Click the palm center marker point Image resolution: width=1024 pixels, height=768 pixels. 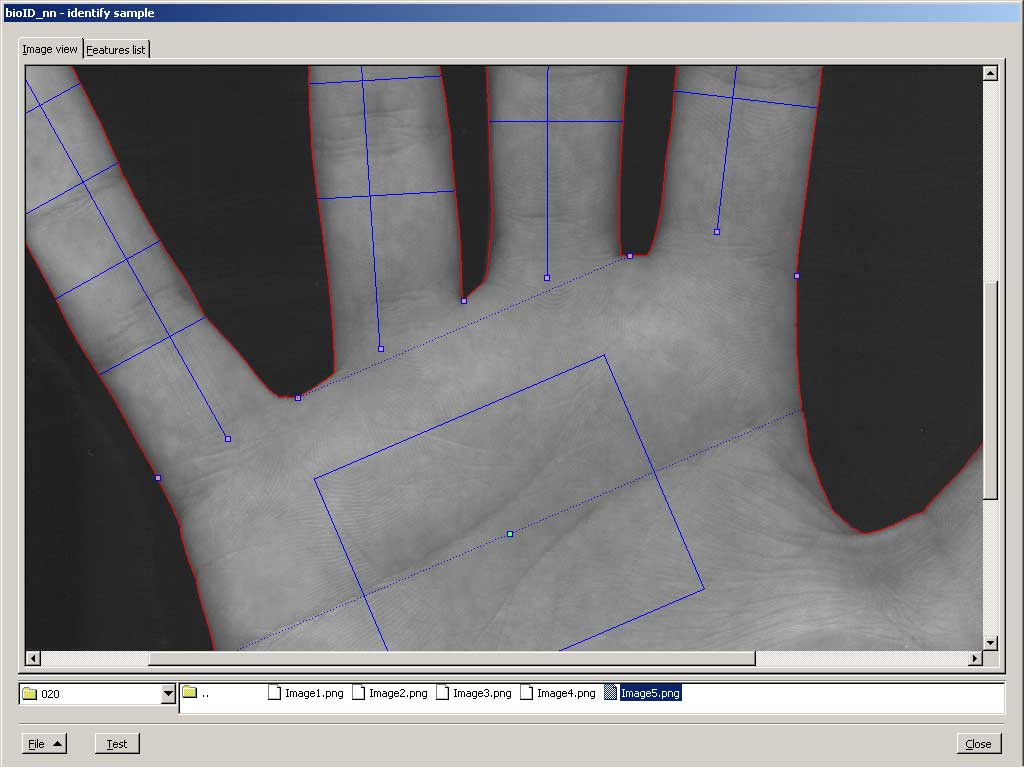click(510, 534)
